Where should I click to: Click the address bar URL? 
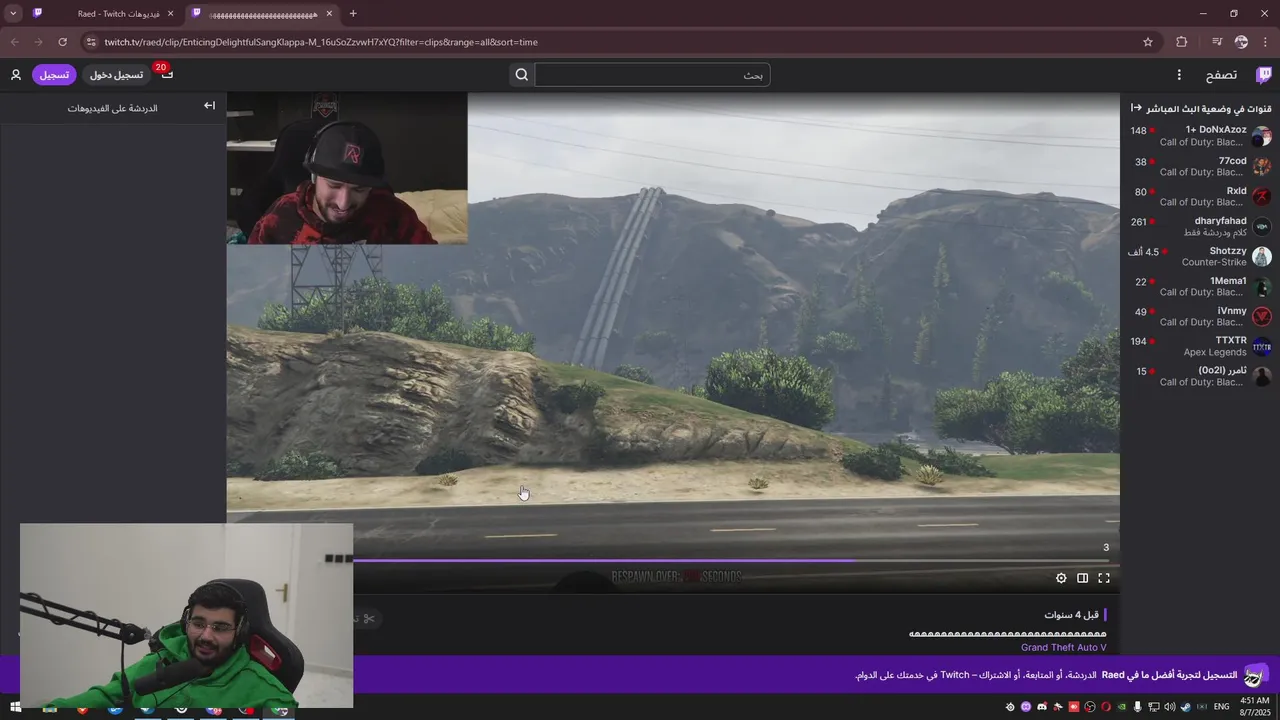tap(321, 42)
